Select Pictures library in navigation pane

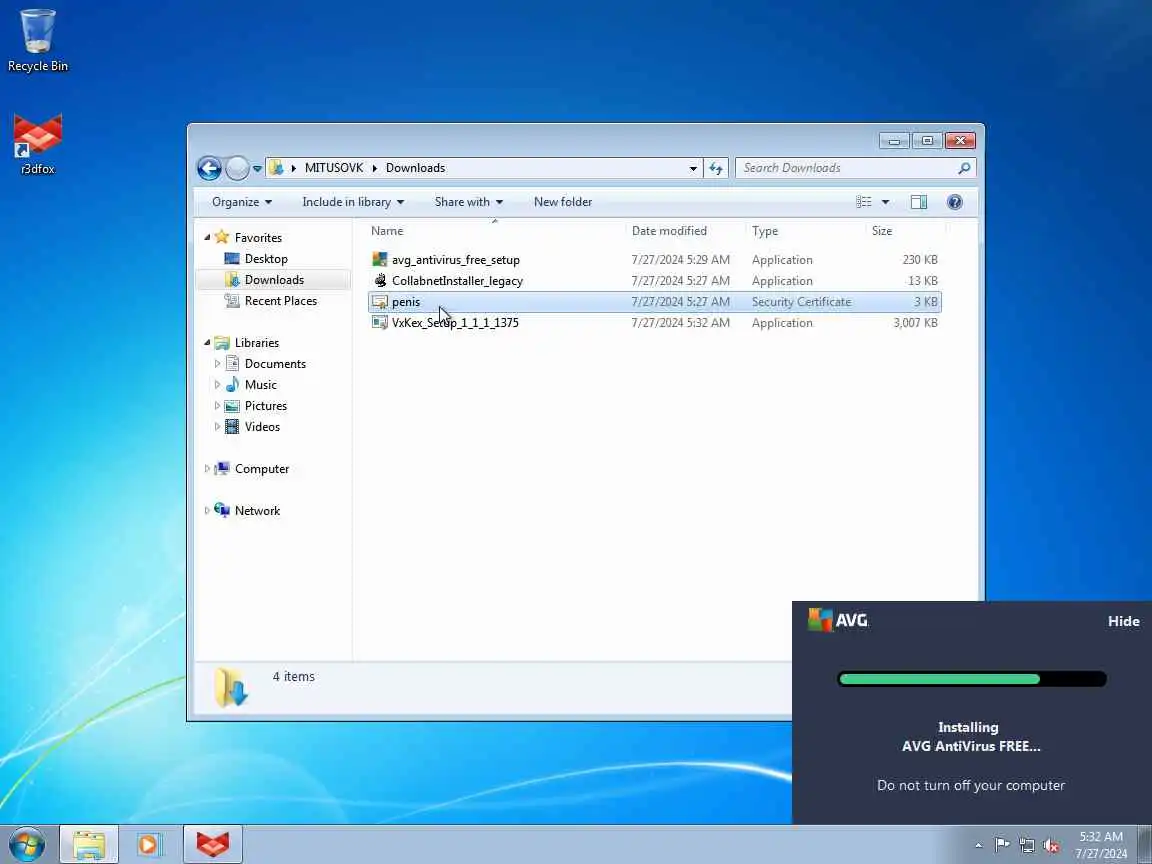[x=265, y=406]
